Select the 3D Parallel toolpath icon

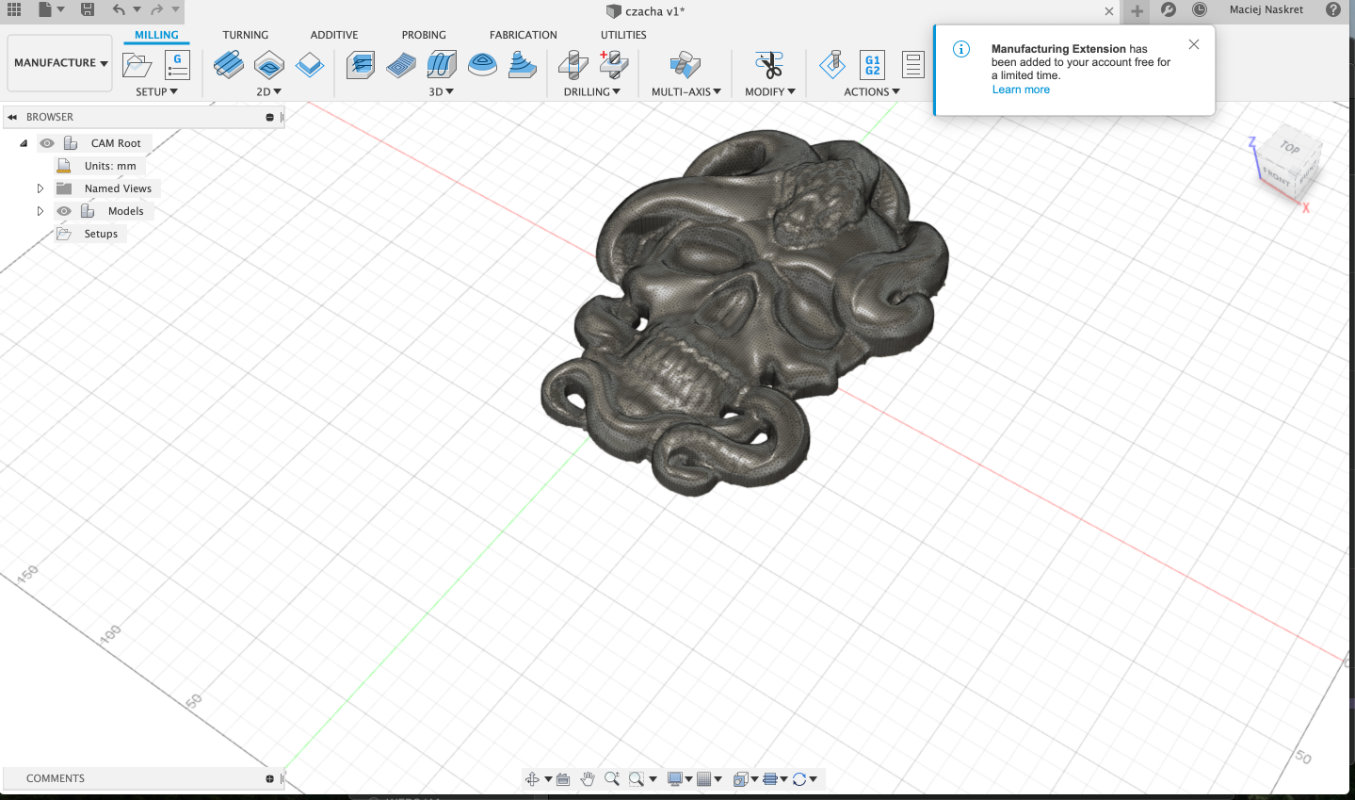(x=442, y=66)
